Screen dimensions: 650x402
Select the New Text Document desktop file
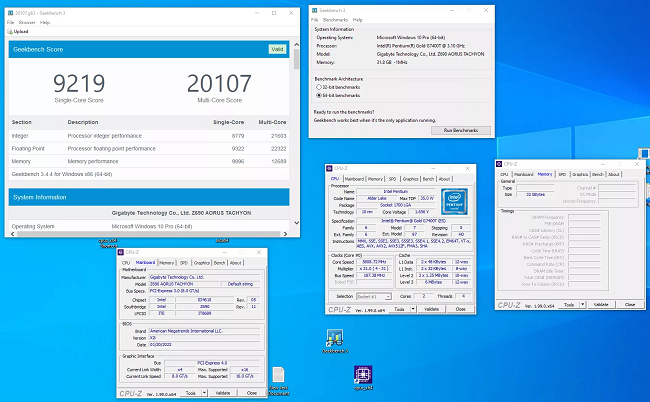[279, 375]
